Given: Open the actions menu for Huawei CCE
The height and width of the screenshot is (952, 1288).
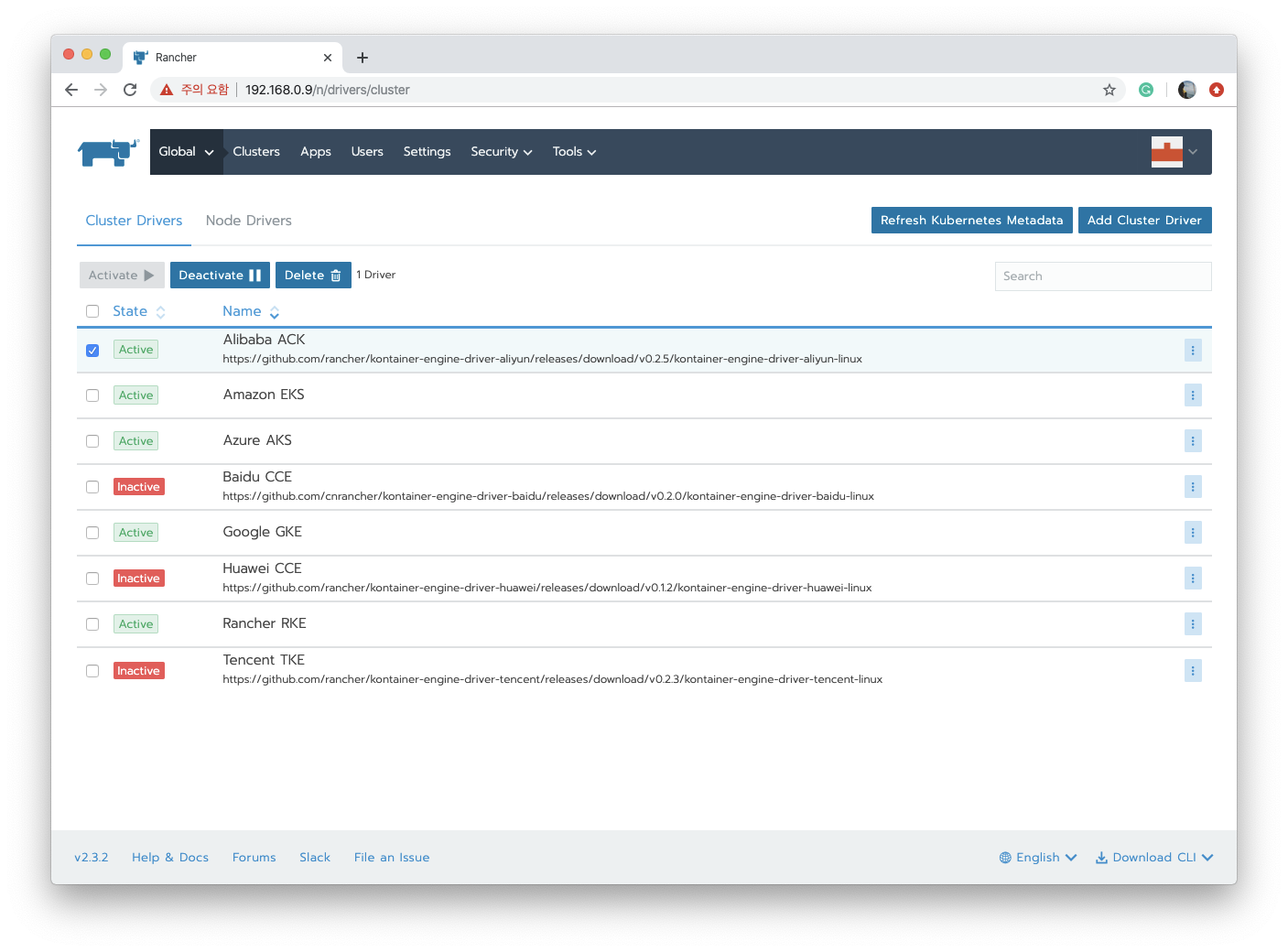Looking at the screenshot, I should tap(1193, 579).
